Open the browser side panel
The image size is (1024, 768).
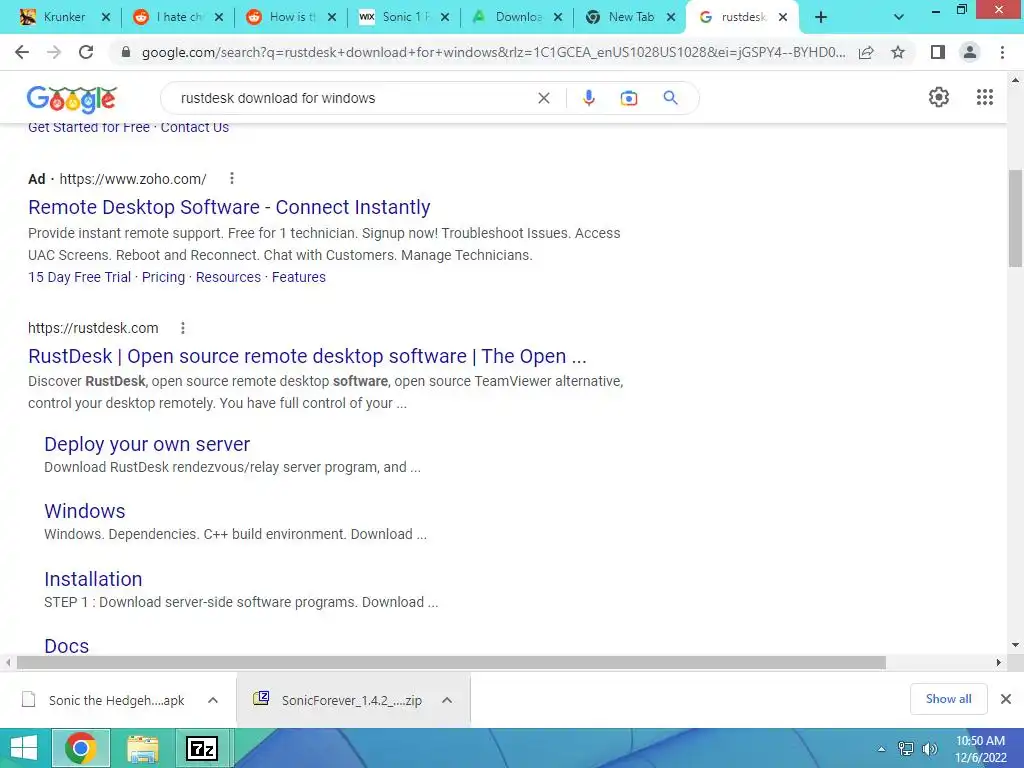pyautogui.click(x=938, y=52)
